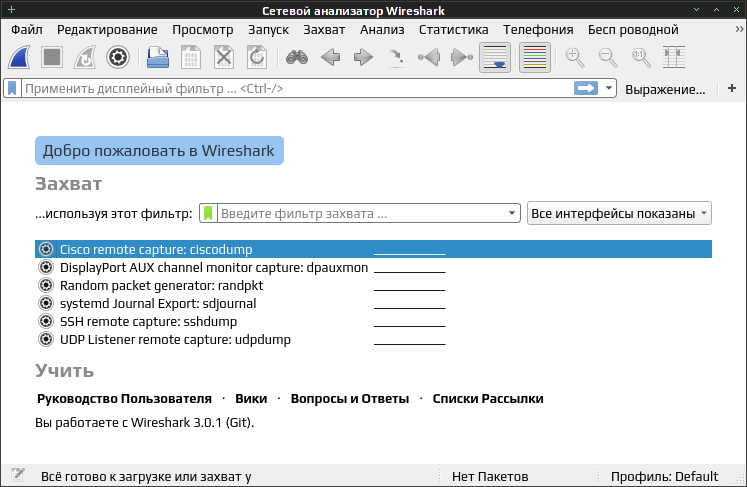747x487 pixels.
Task: Open sshdump interface options gear
Action: pos(46,322)
